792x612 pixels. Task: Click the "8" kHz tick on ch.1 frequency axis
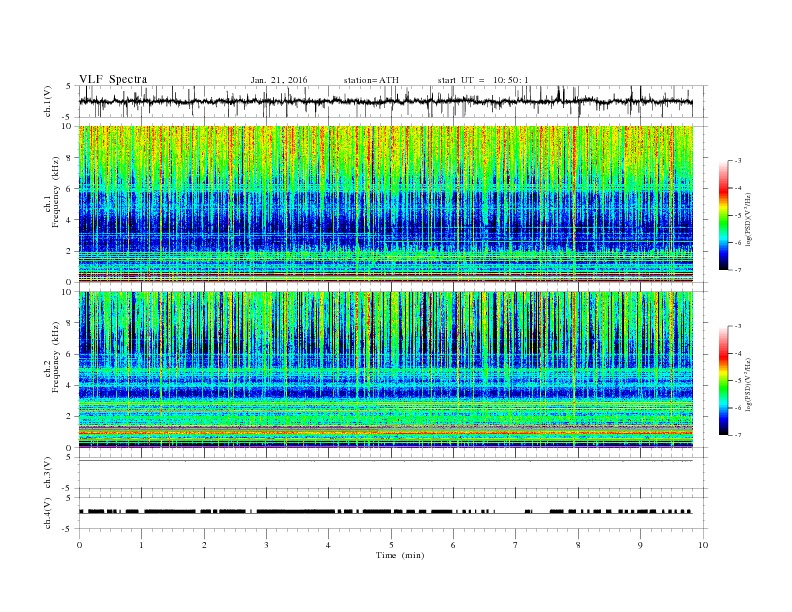click(69, 158)
